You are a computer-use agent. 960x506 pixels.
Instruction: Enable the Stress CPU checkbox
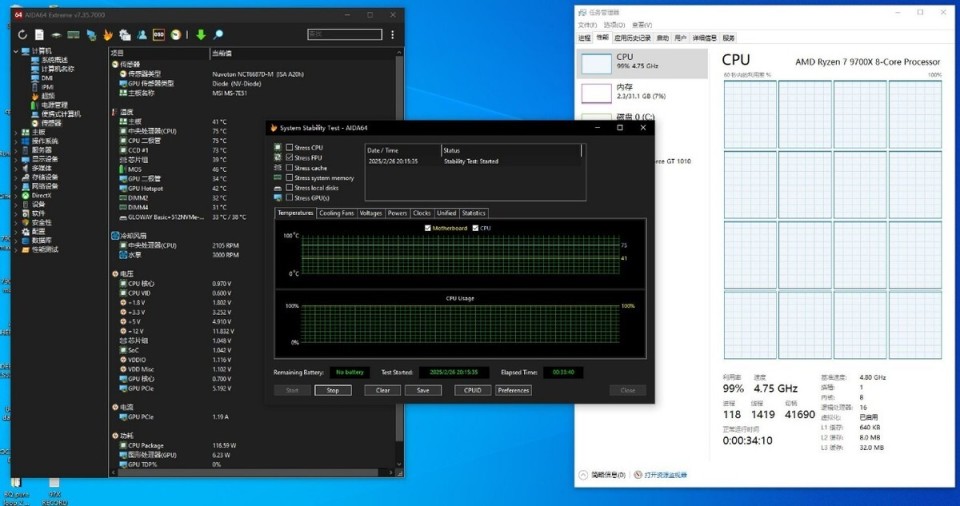(290, 147)
